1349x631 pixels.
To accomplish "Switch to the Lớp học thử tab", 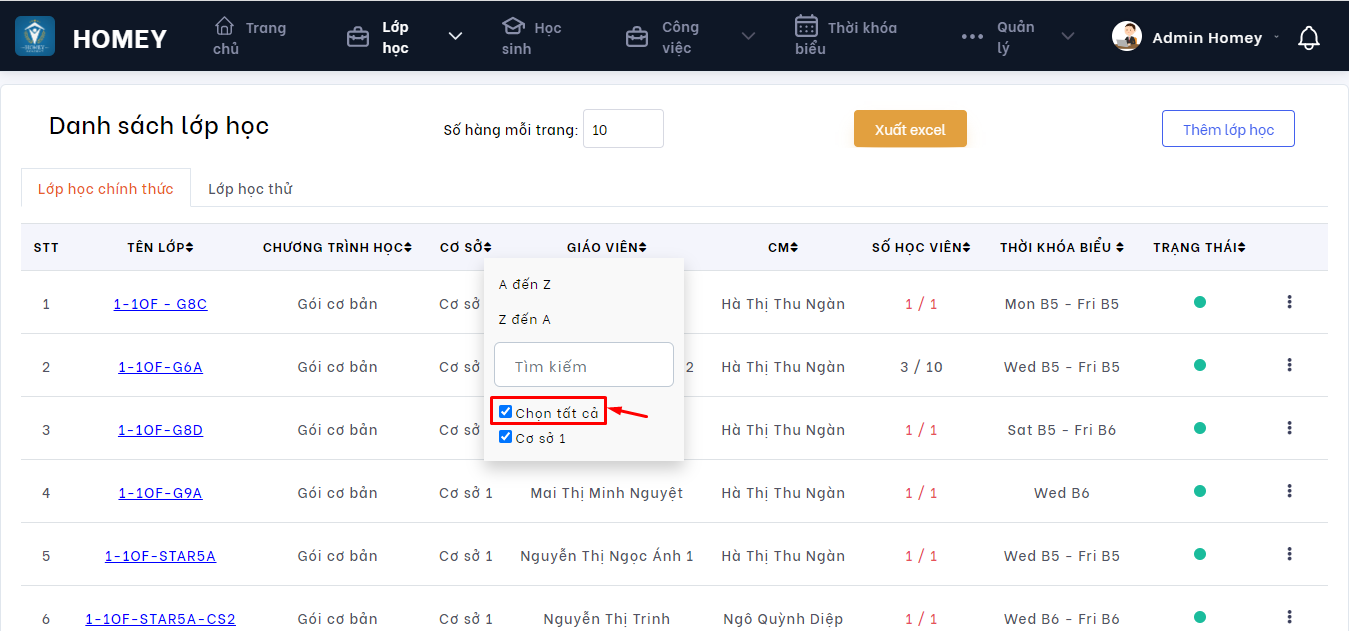I will 250,188.
